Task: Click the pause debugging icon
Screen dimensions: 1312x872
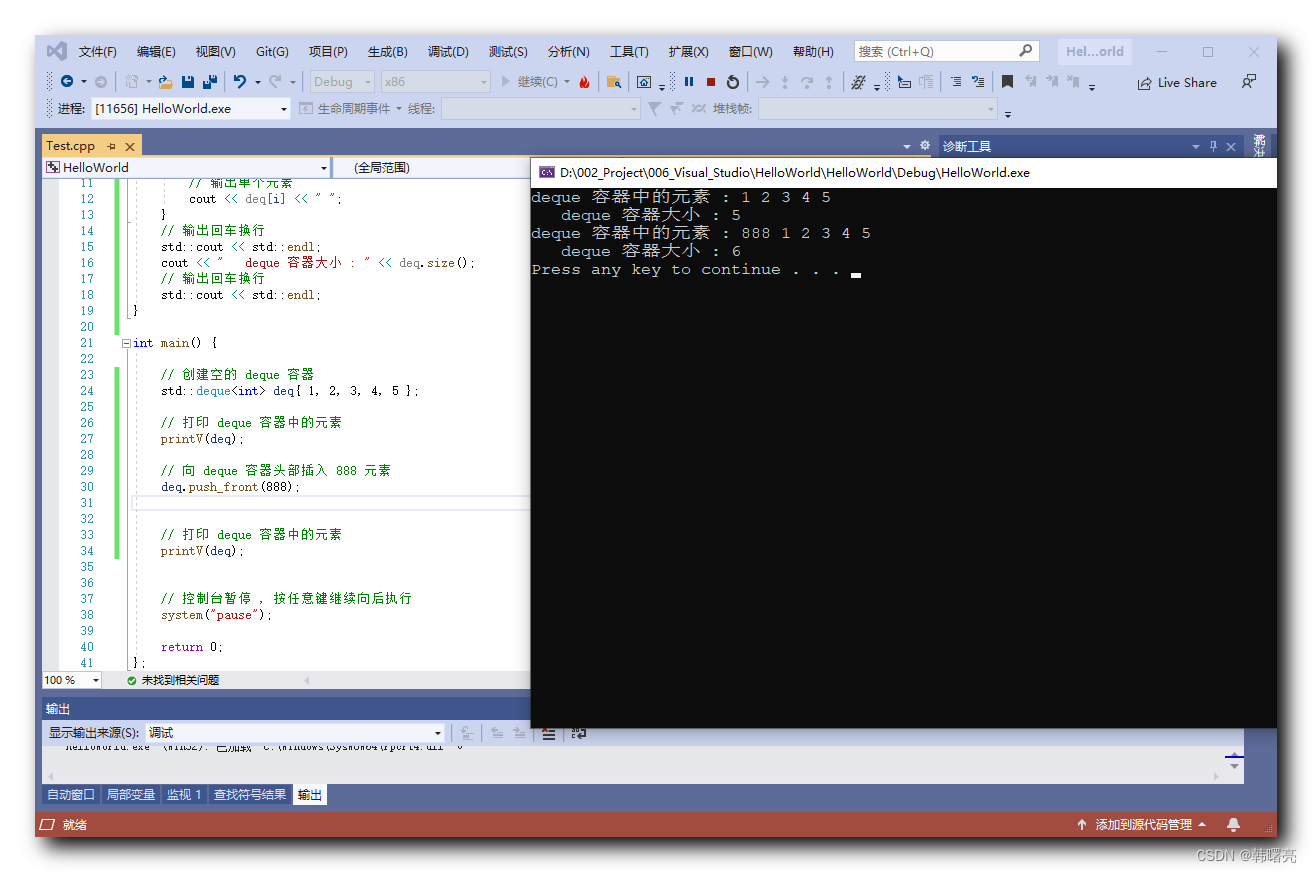Action: (x=689, y=82)
